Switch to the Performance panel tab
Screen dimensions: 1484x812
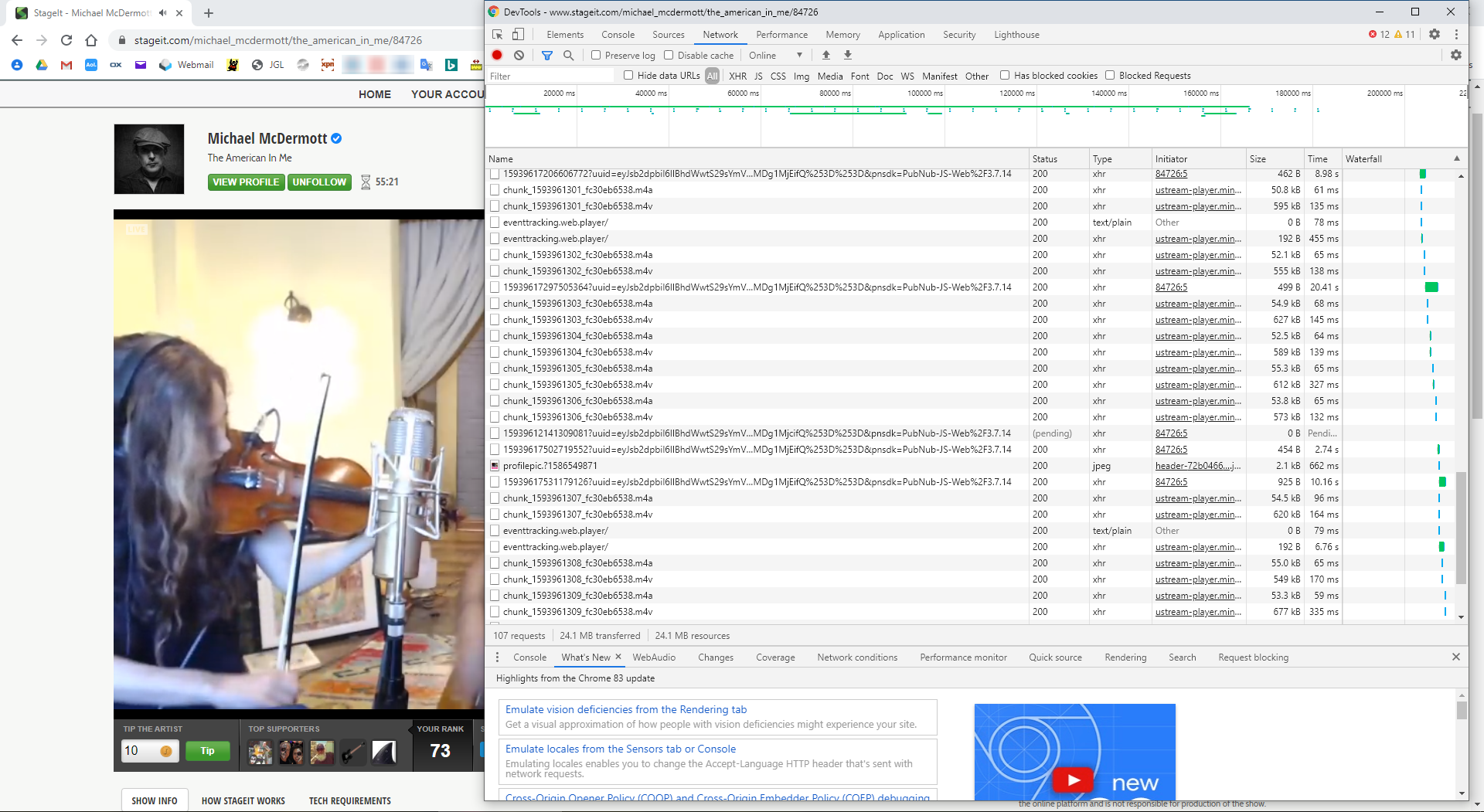782,35
